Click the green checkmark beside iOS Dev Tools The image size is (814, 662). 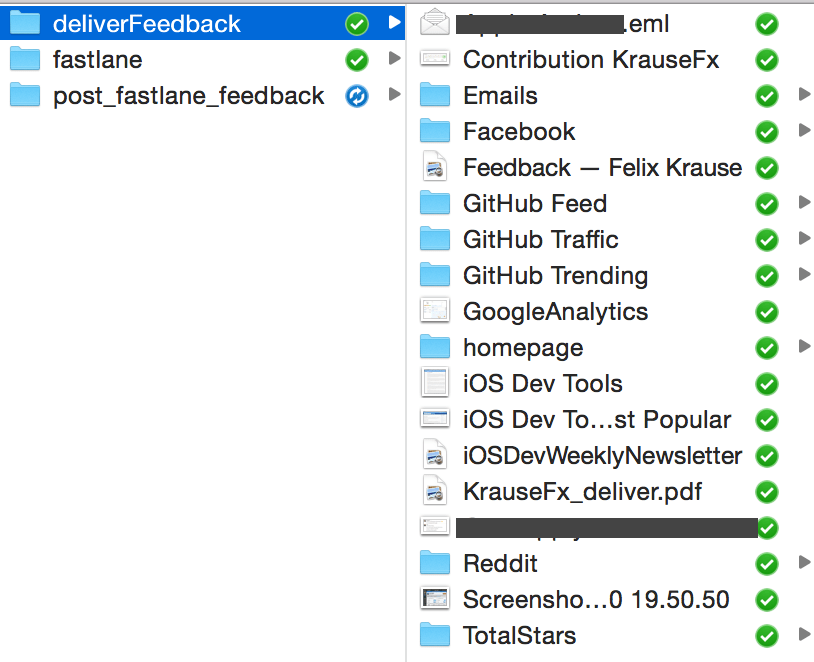tap(767, 384)
